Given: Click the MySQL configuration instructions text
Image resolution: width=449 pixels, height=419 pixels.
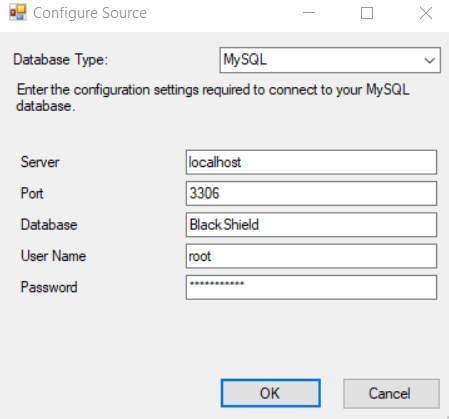Looking at the screenshot, I should (213, 98).
